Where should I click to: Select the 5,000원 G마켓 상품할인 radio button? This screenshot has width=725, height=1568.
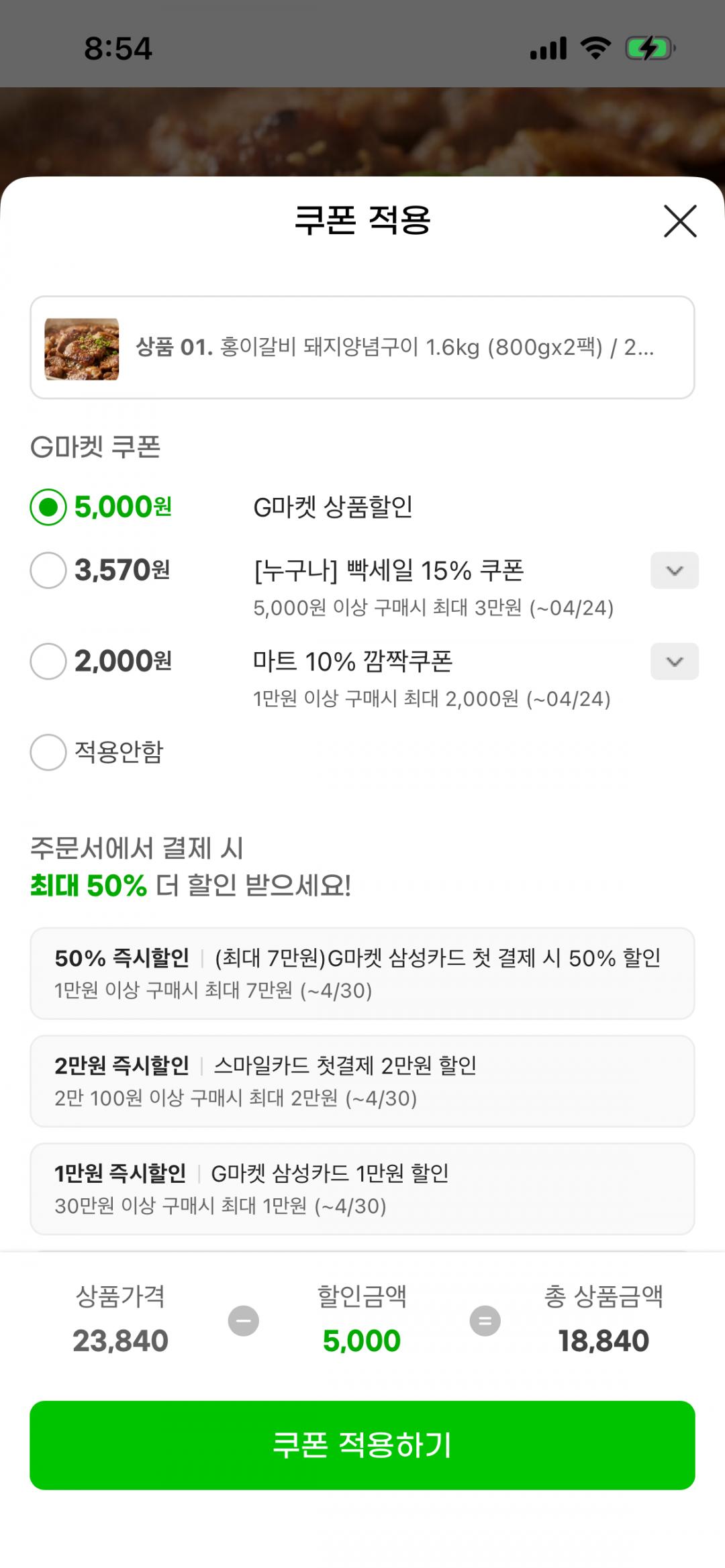pyautogui.click(x=48, y=507)
